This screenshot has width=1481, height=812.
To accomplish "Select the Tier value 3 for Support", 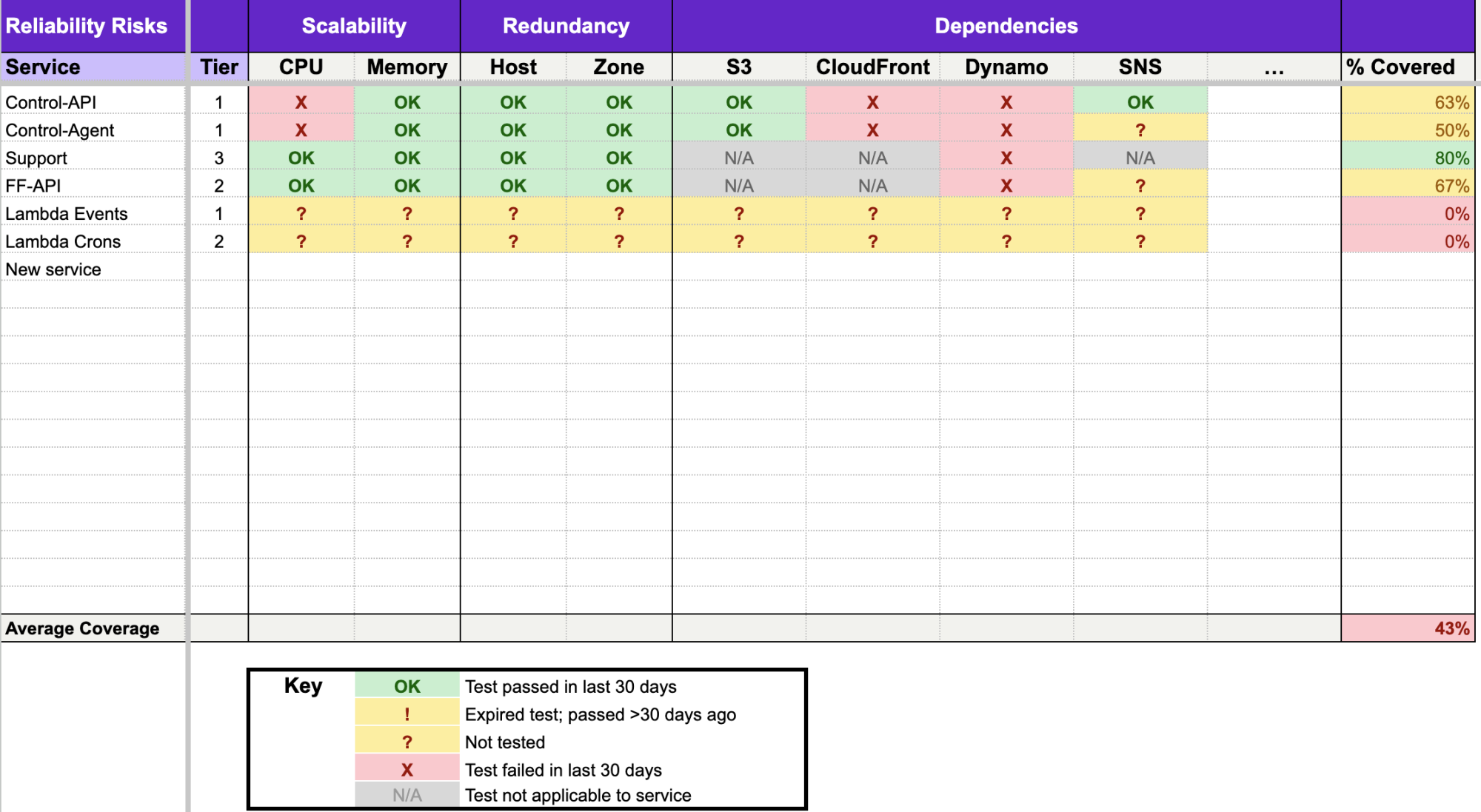I will [219, 158].
